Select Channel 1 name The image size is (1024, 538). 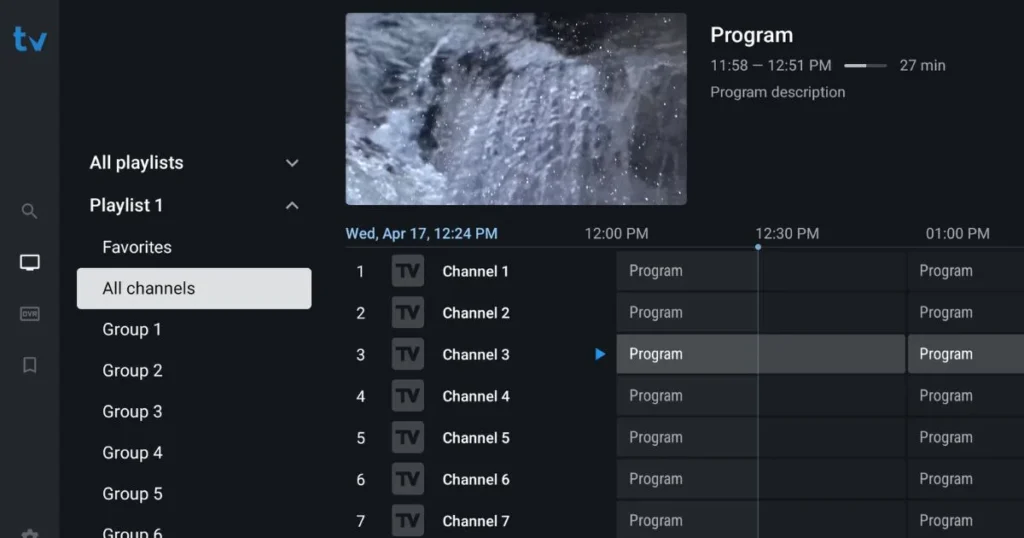tap(475, 272)
